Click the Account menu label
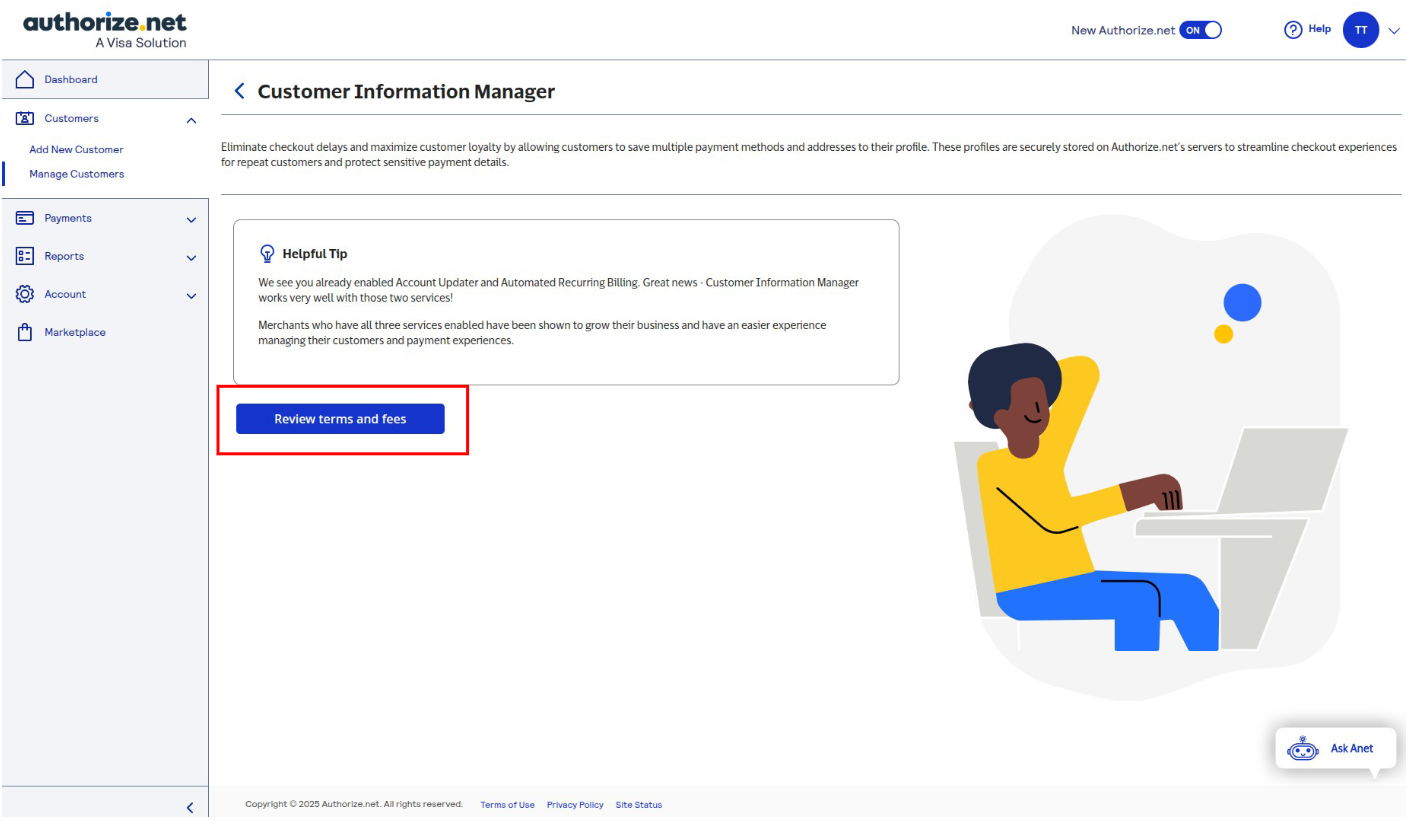The width and height of the screenshot is (1411, 821). point(65,294)
